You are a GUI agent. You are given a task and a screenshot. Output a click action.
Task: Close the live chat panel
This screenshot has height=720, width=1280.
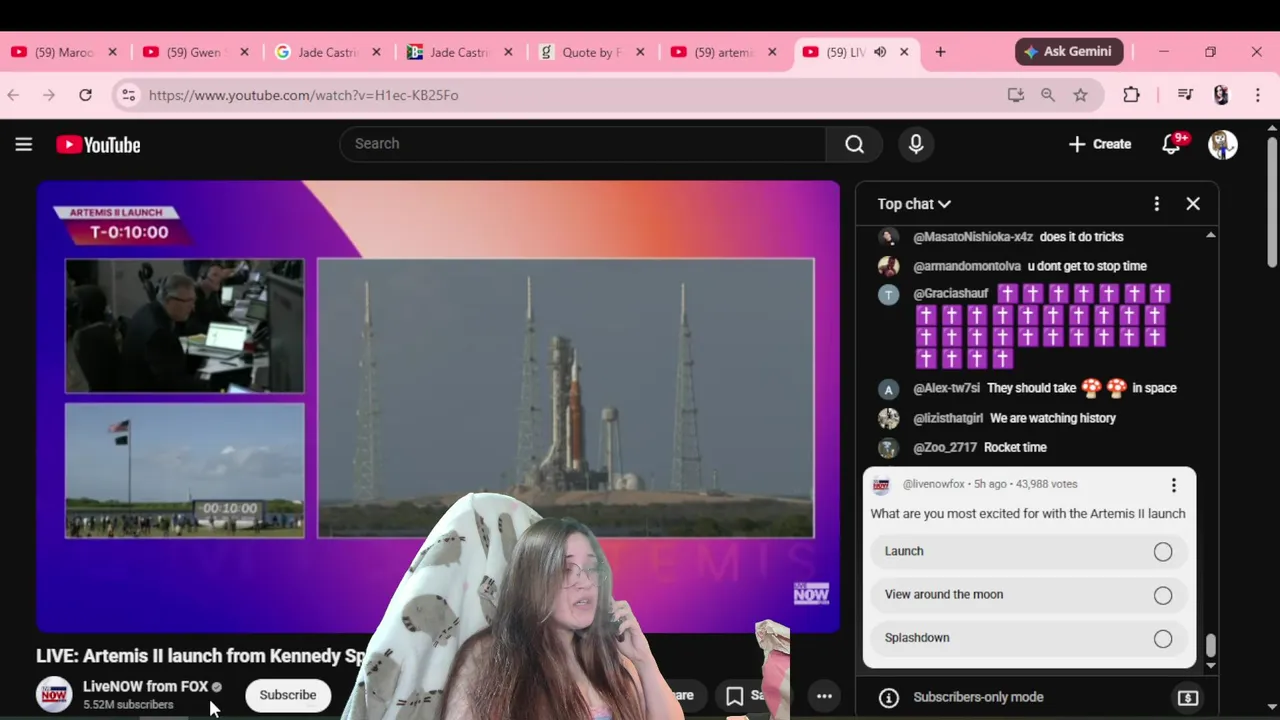click(x=1193, y=204)
